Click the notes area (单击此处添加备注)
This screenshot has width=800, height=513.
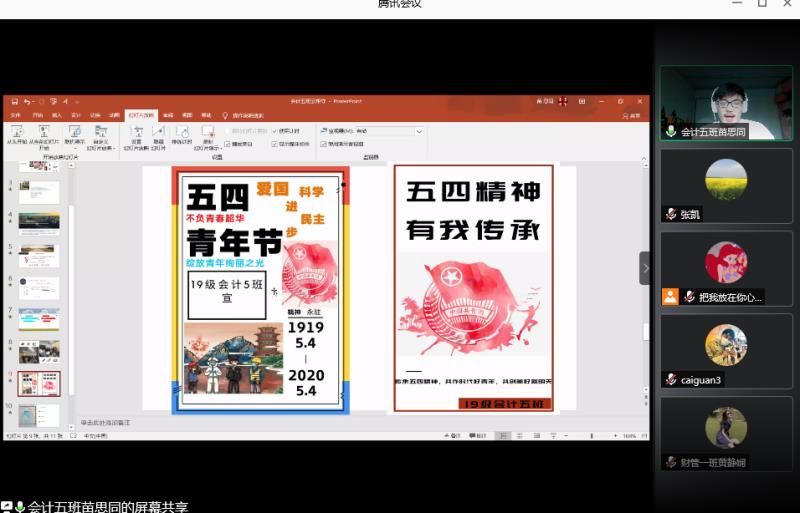tap(106, 423)
